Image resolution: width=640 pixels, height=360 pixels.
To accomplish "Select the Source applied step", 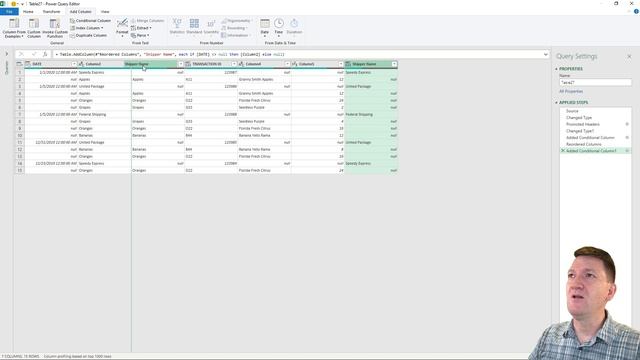I will coord(572,111).
